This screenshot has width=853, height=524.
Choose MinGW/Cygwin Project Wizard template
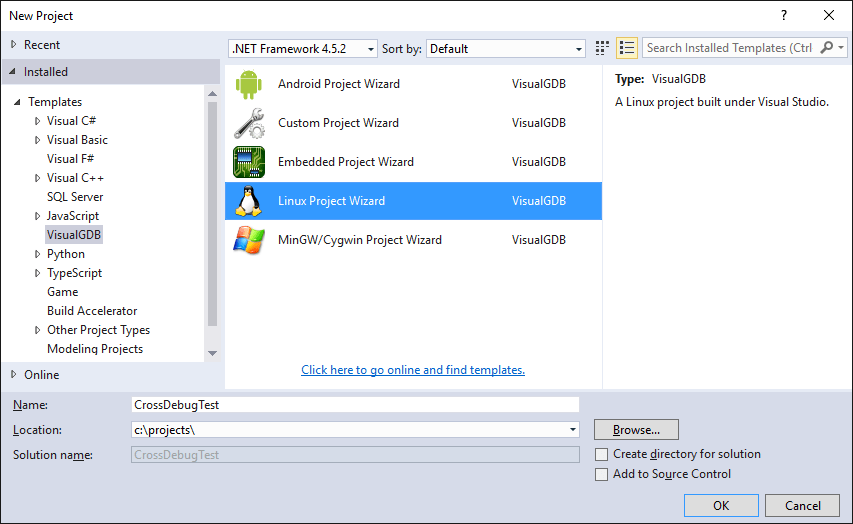tap(413, 240)
